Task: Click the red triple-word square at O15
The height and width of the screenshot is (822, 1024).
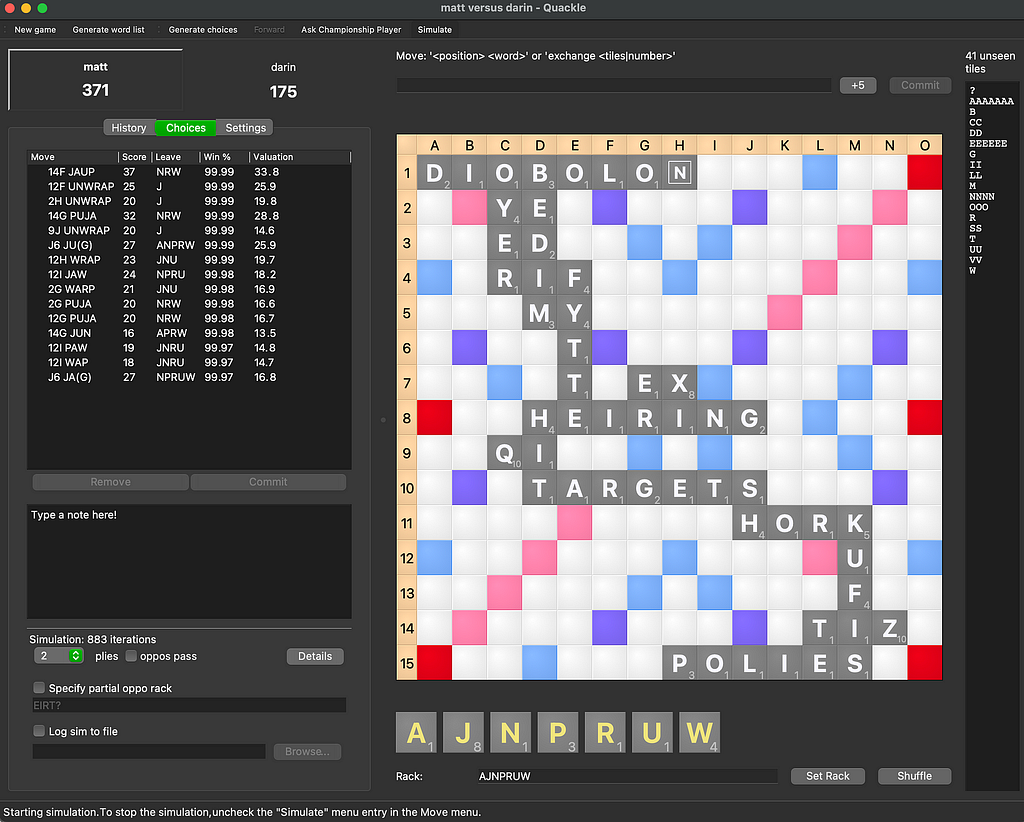Action: (x=925, y=663)
